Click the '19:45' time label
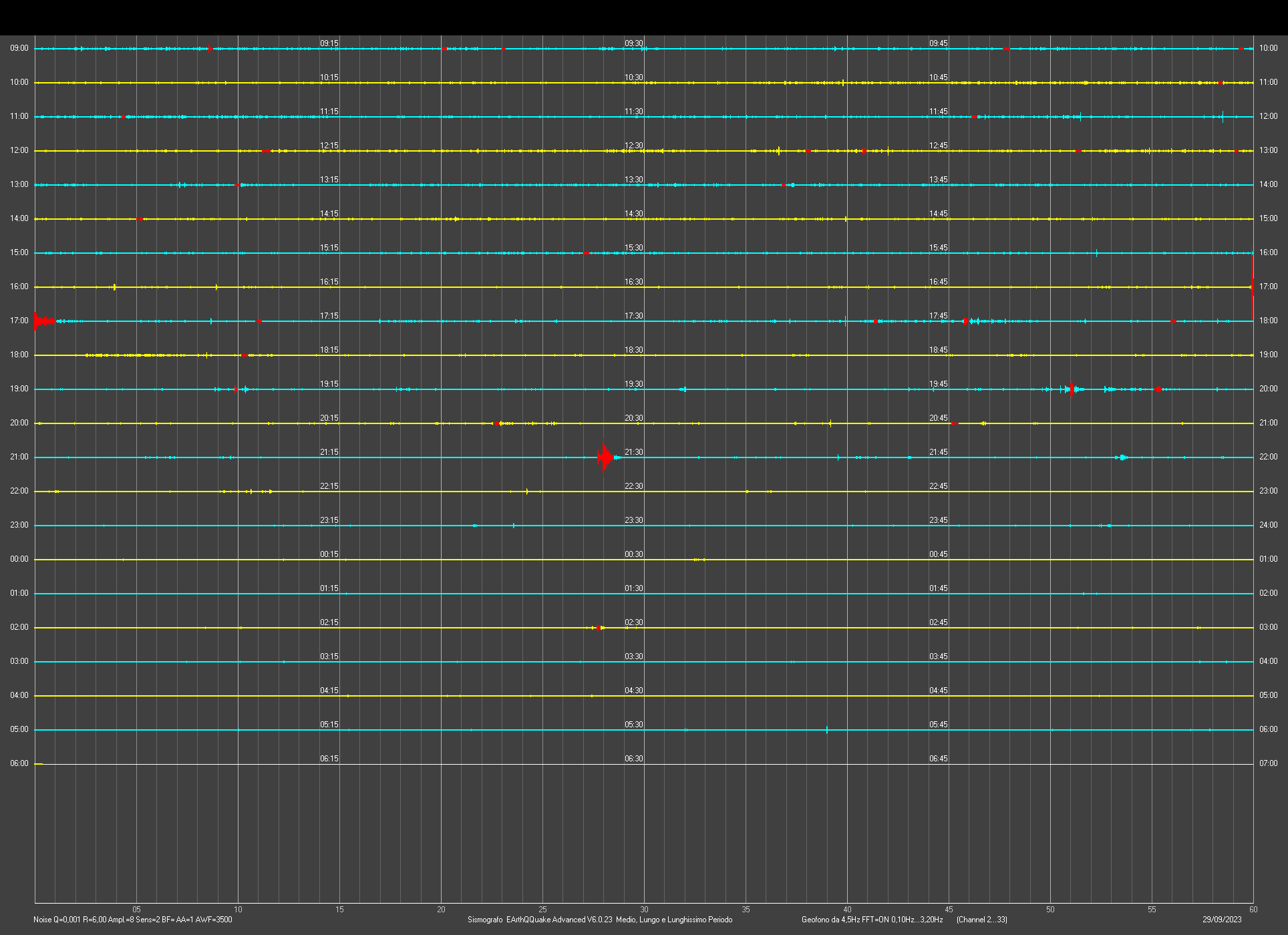1288x935 pixels. click(939, 384)
